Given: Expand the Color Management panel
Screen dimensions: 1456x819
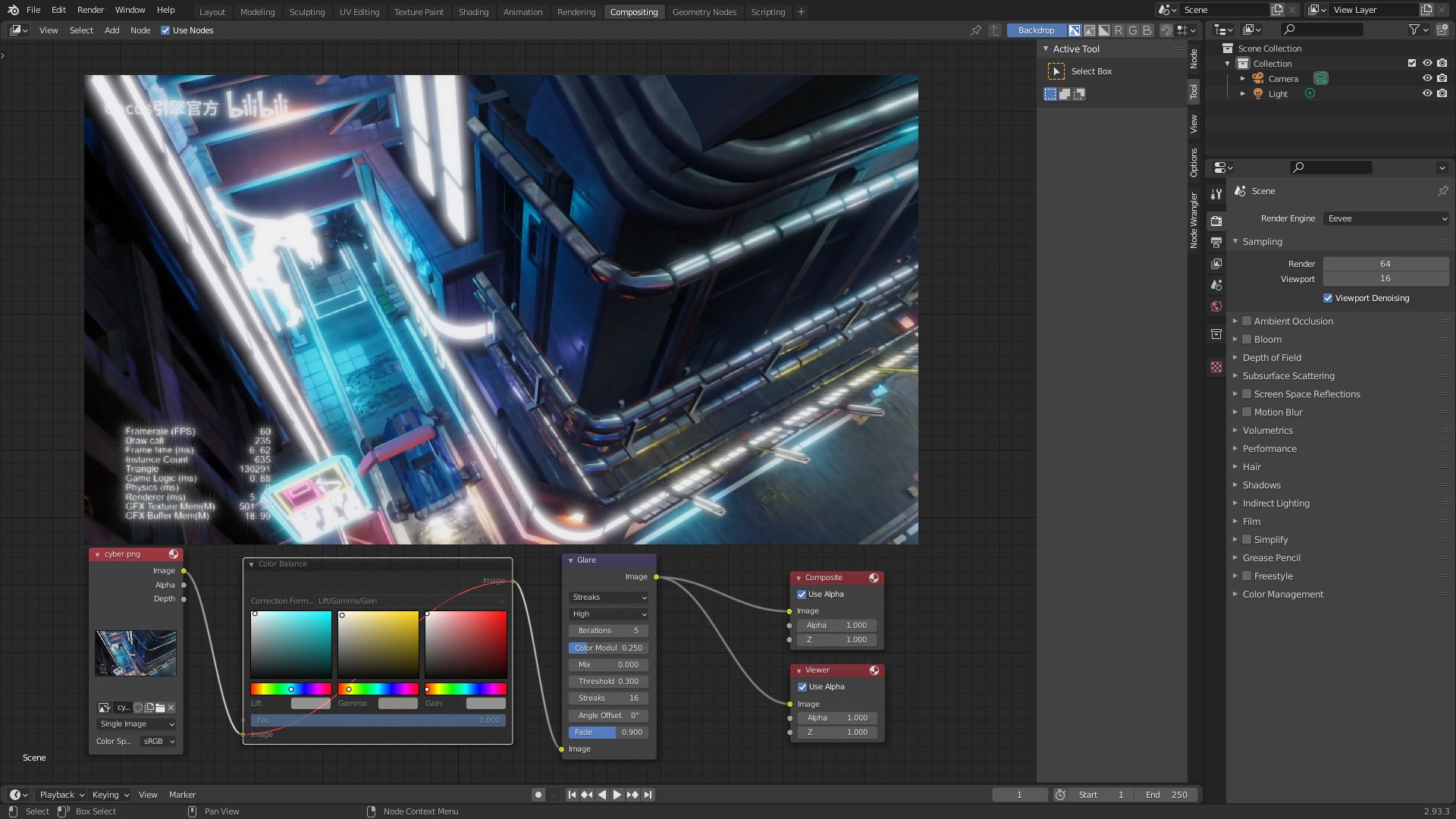Looking at the screenshot, I should coord(1282,595).
